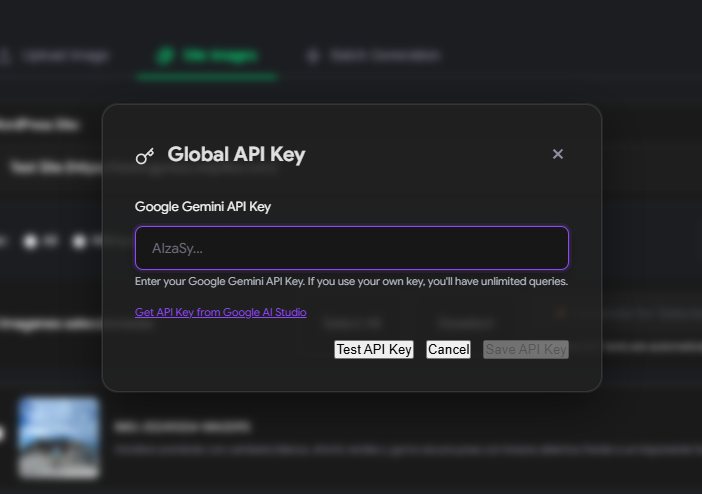Select the Site Images tab

[220, 56]
